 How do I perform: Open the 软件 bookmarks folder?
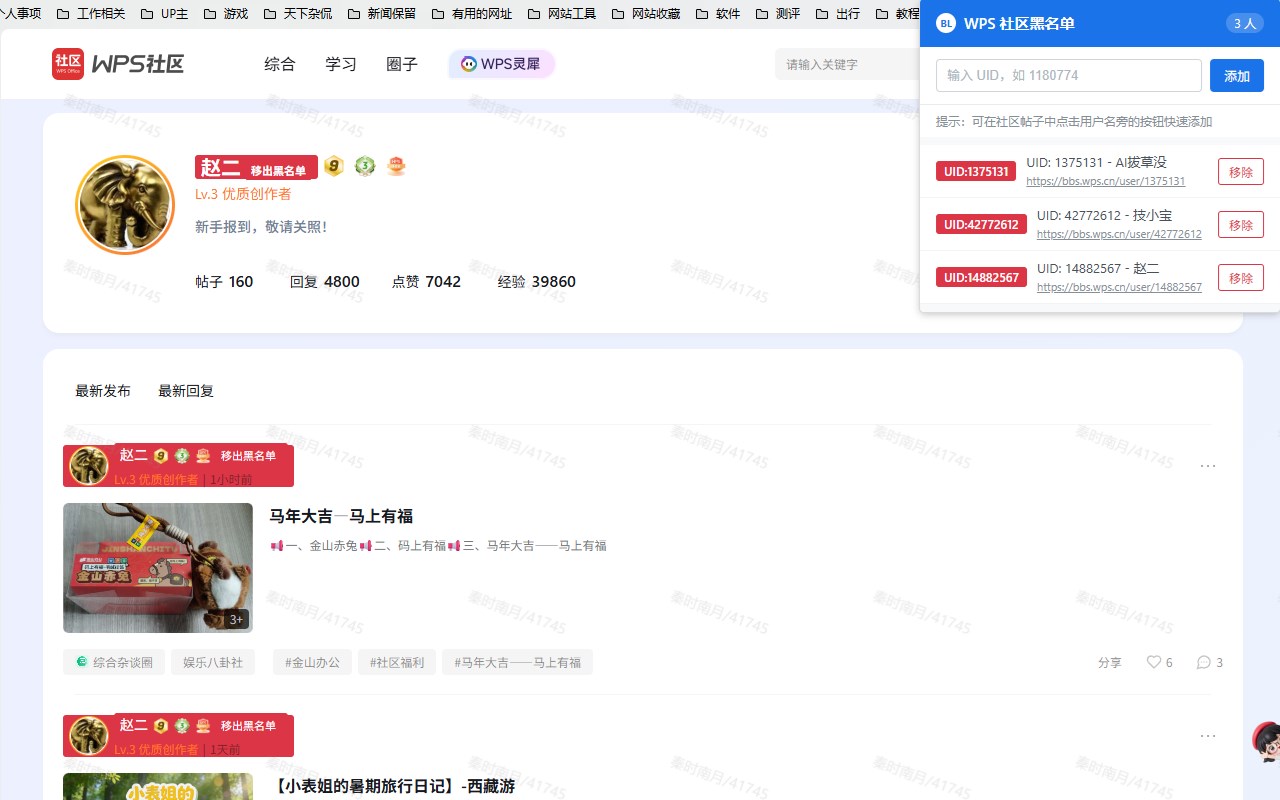(718, 14)
